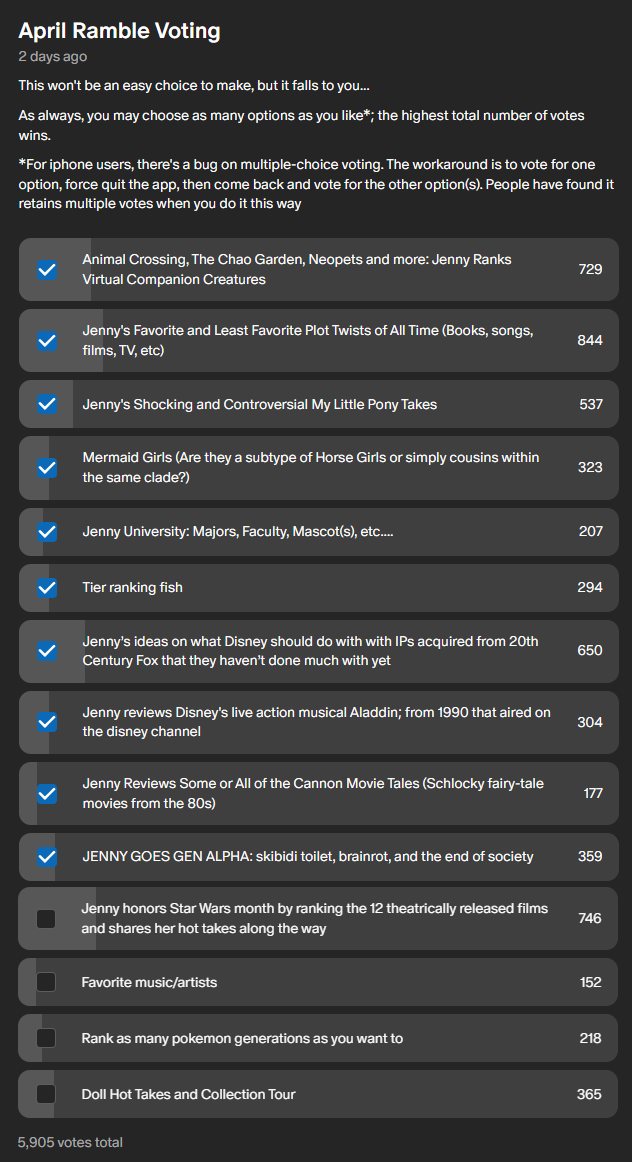The image size is (632, 1162).
Task: Uncheck the Mermaid Girls option checkbox
Action: (x=47, y=468)
